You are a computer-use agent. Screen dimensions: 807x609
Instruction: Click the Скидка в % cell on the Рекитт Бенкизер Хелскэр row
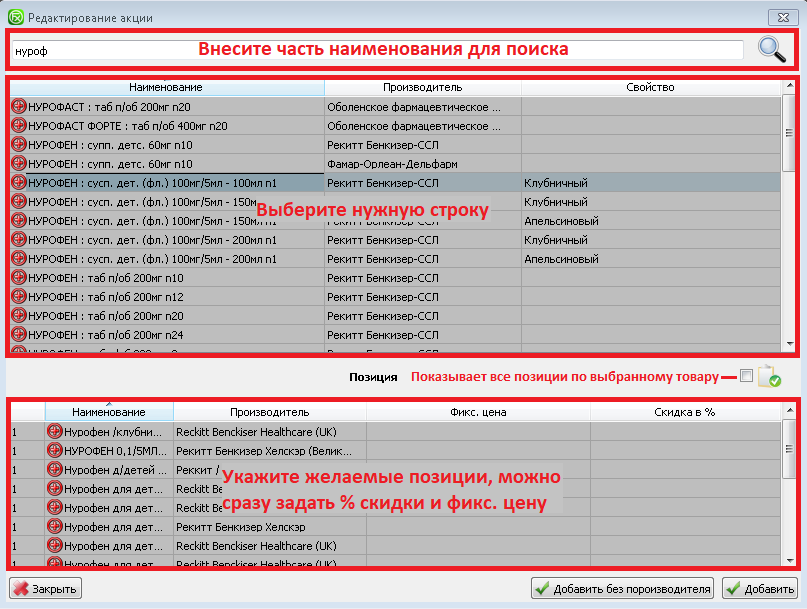pyautogui.click(x=685, y=527)
